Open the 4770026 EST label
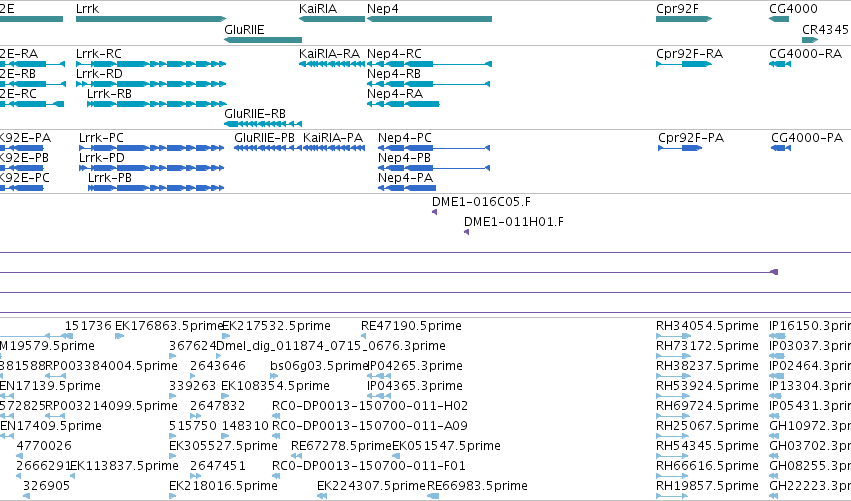The image size is (851, 501). [x=44, y=446]
